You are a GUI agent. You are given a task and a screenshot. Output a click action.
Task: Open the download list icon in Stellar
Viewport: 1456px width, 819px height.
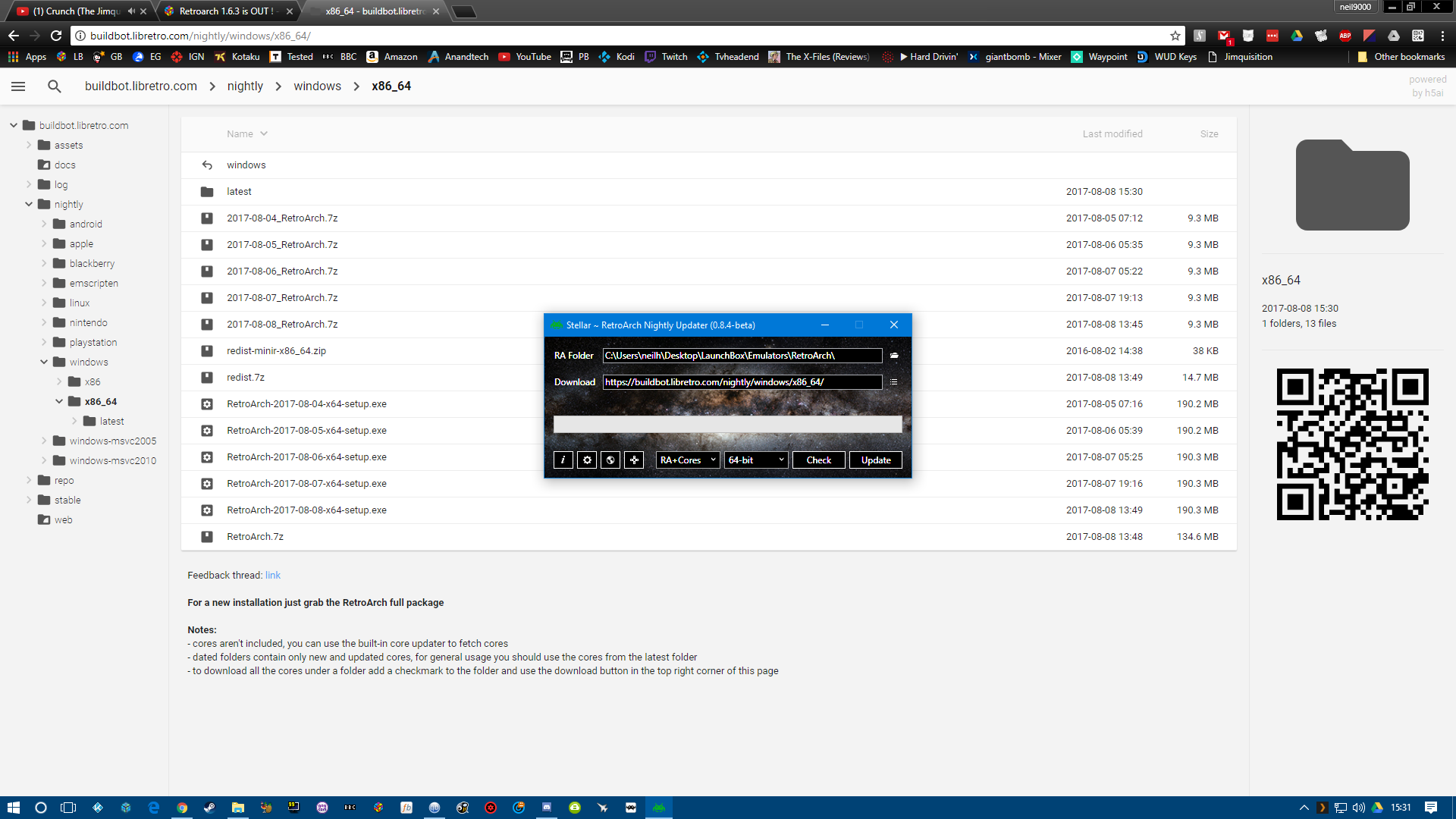pos(894,382)
